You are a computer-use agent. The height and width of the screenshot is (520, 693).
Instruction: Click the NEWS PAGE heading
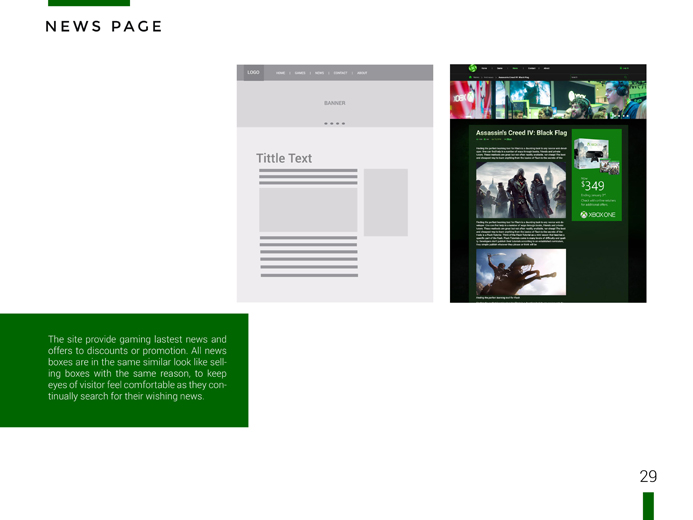tap(104, 27)
